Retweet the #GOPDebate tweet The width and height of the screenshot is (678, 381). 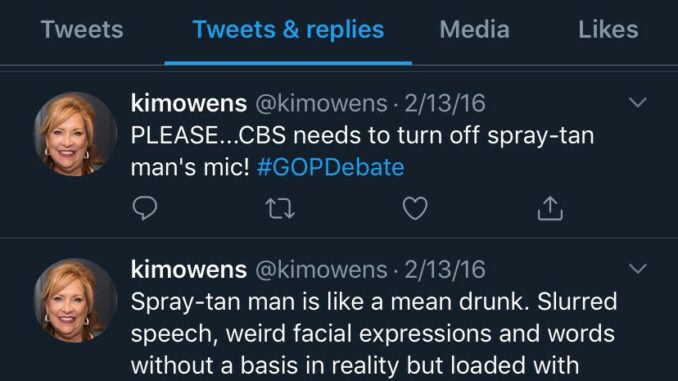coord(280,208)
